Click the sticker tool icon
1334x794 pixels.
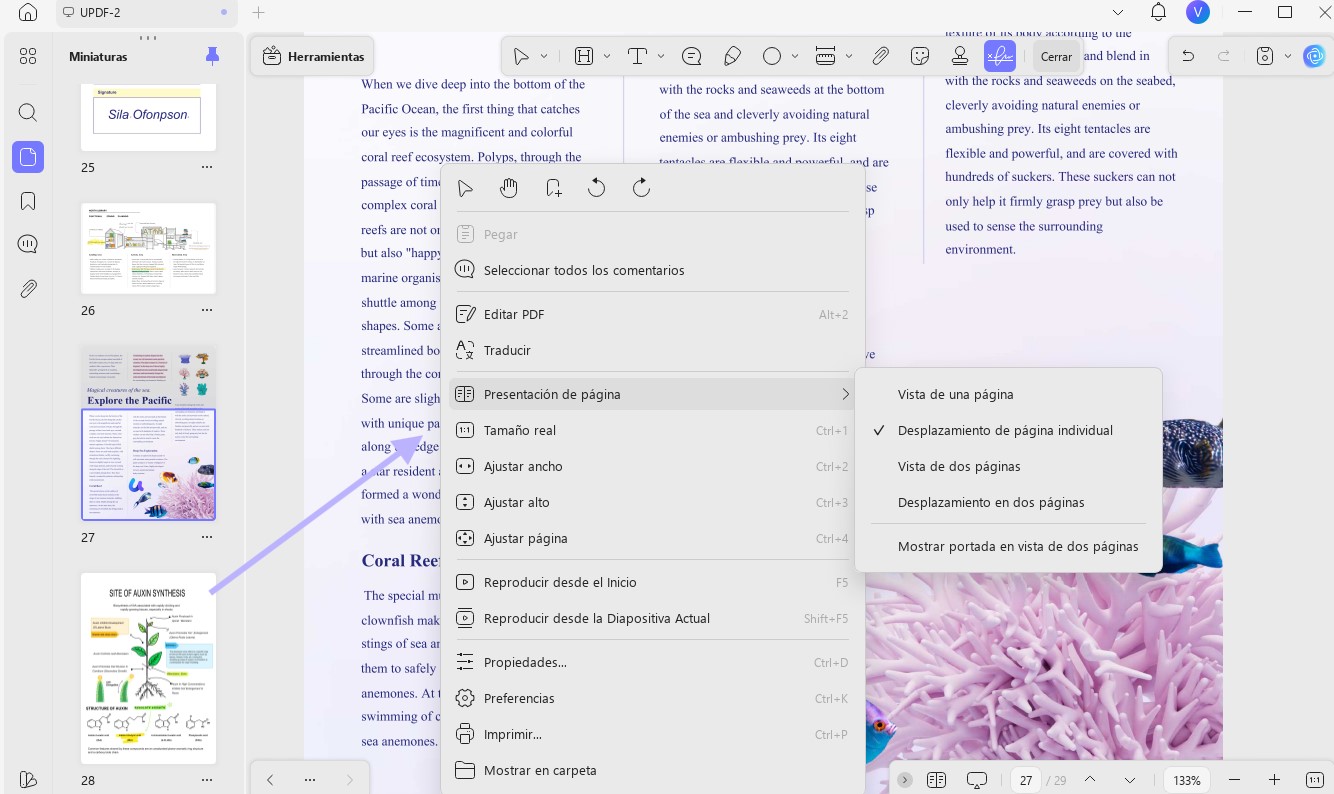pyautogui.click(x=921, y=56)
